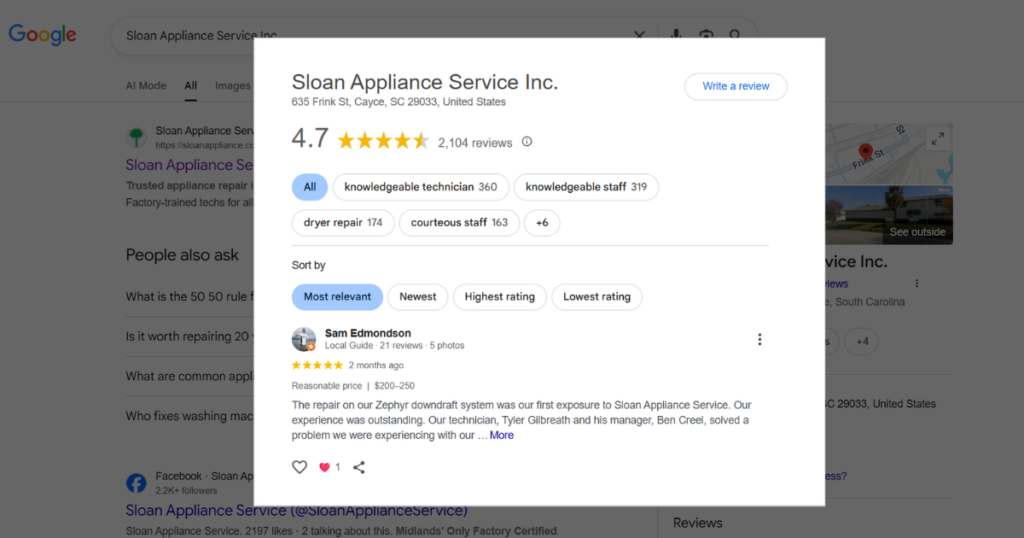This screenshot has height=538, width=1024.
Task: Open the review rating info icon
Action: pos(527,142)
